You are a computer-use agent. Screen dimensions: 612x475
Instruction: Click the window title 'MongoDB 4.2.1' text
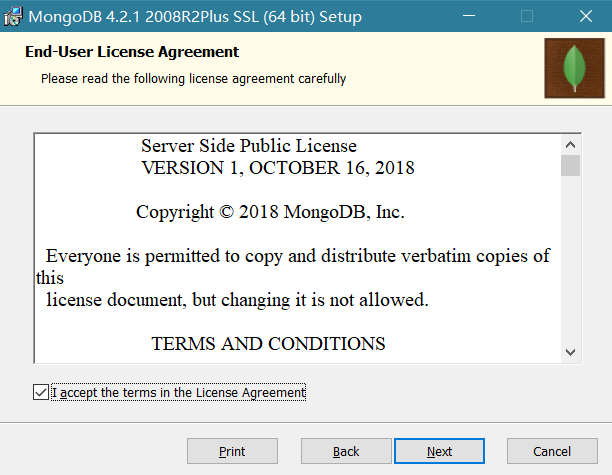pos(195,17)
